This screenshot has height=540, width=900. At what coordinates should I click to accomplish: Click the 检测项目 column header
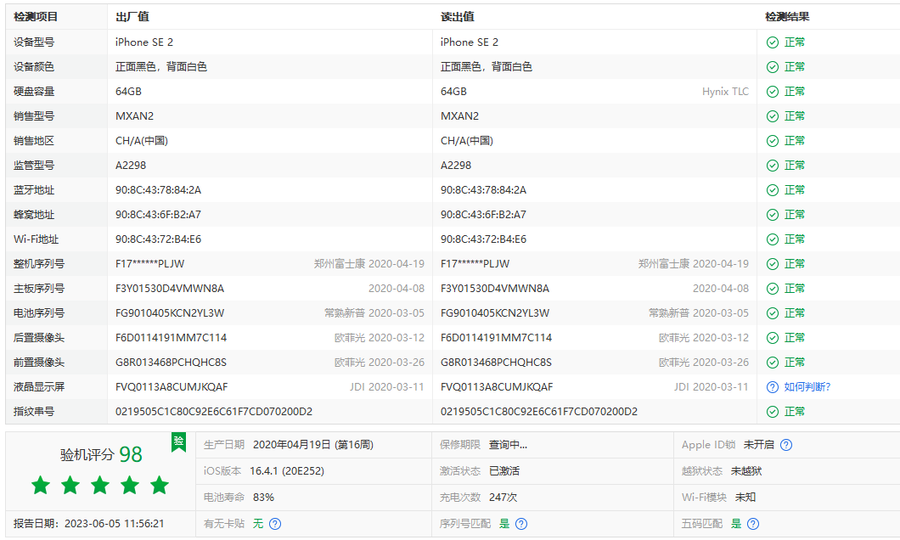[36, 17]
